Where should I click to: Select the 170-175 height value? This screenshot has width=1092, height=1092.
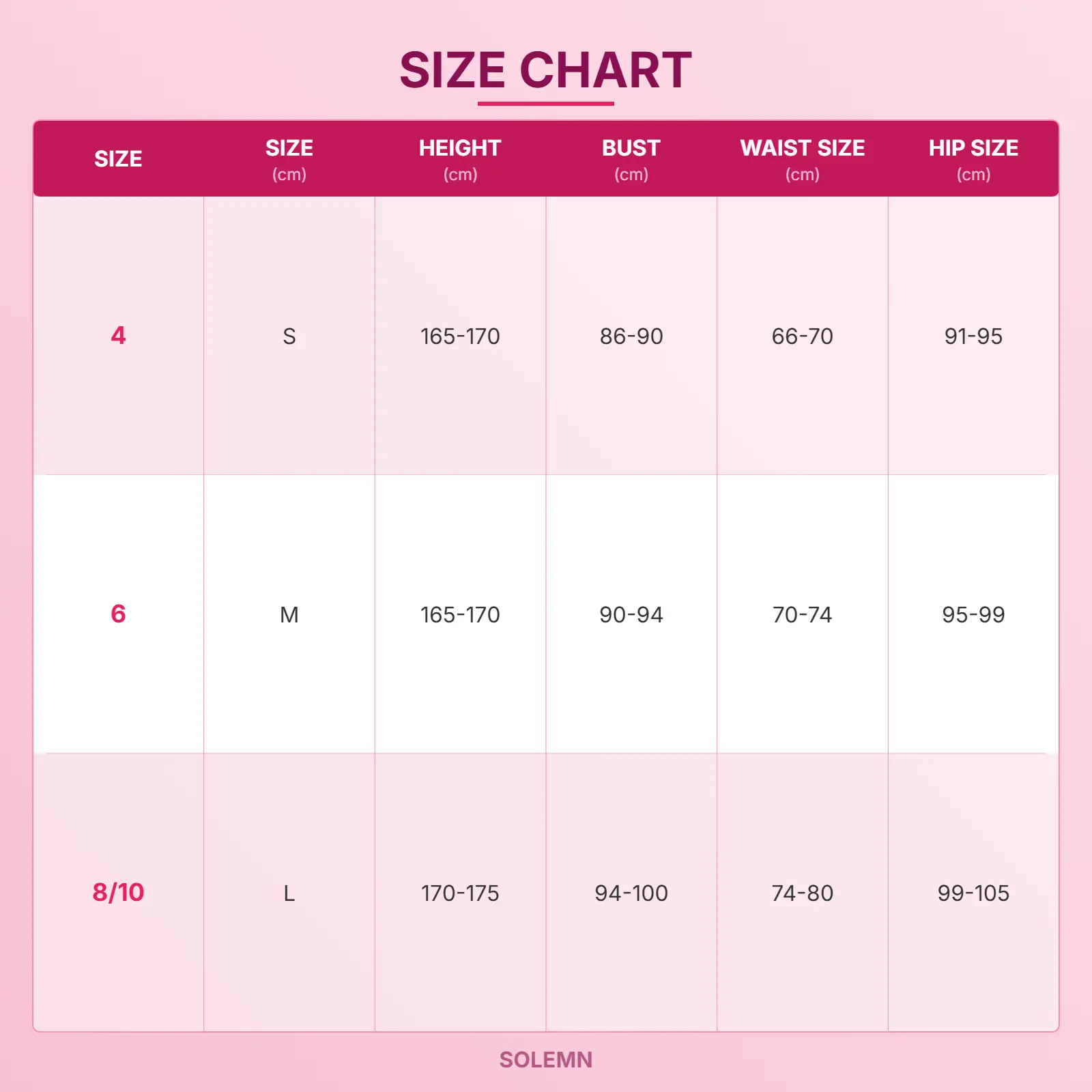460,893
